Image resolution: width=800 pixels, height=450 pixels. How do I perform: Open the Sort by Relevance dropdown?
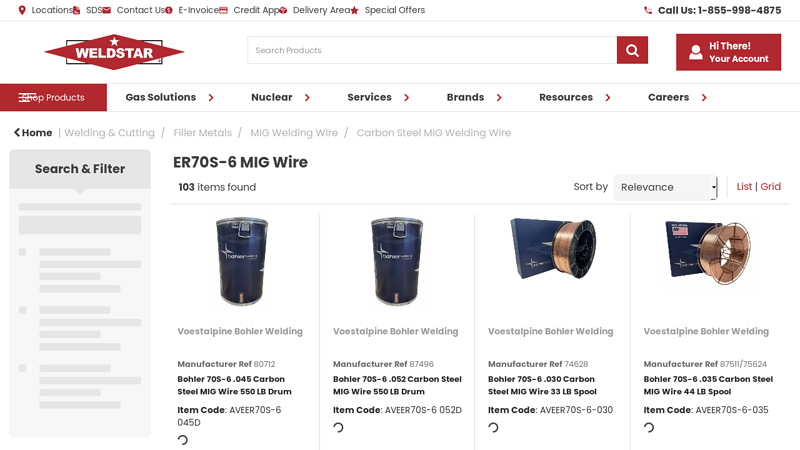pyautogui.click(x=665, y=187)
